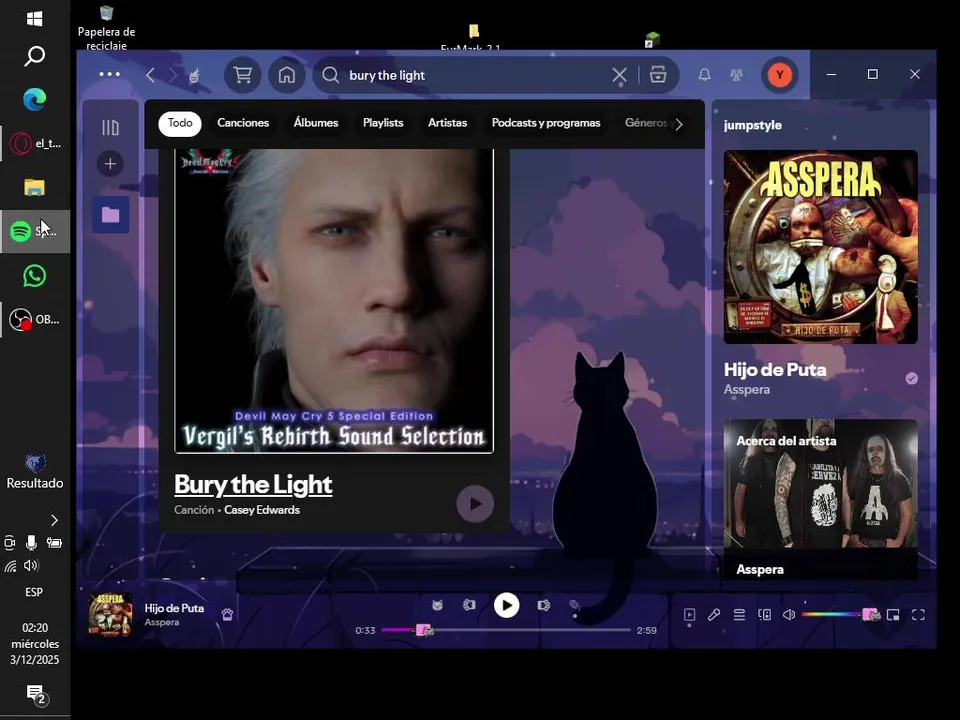960x720 pixels.
Task: Open the mini player
Action: click(893, 615)
